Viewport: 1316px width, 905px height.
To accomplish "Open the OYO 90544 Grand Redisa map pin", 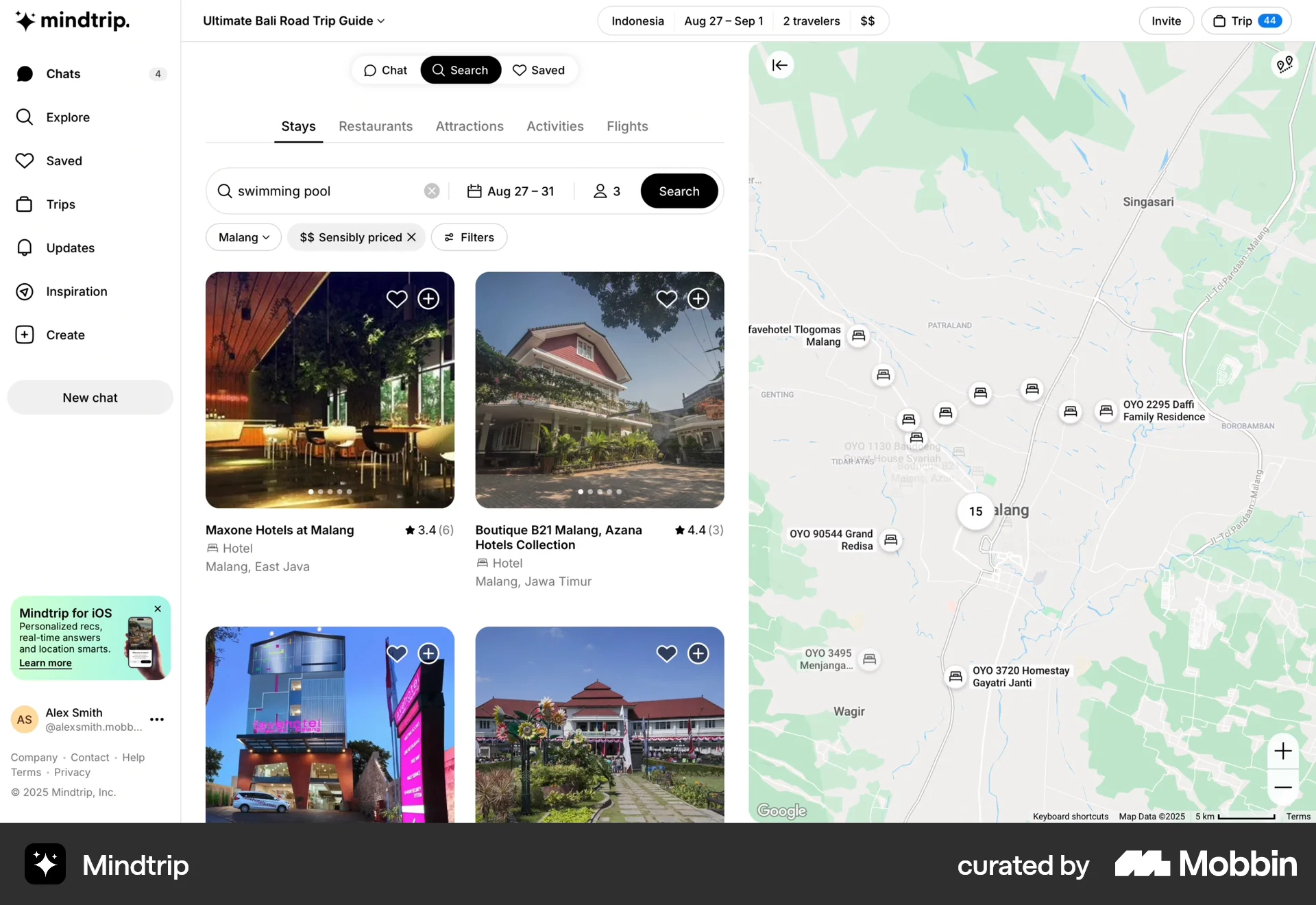I will pos(890,540).
